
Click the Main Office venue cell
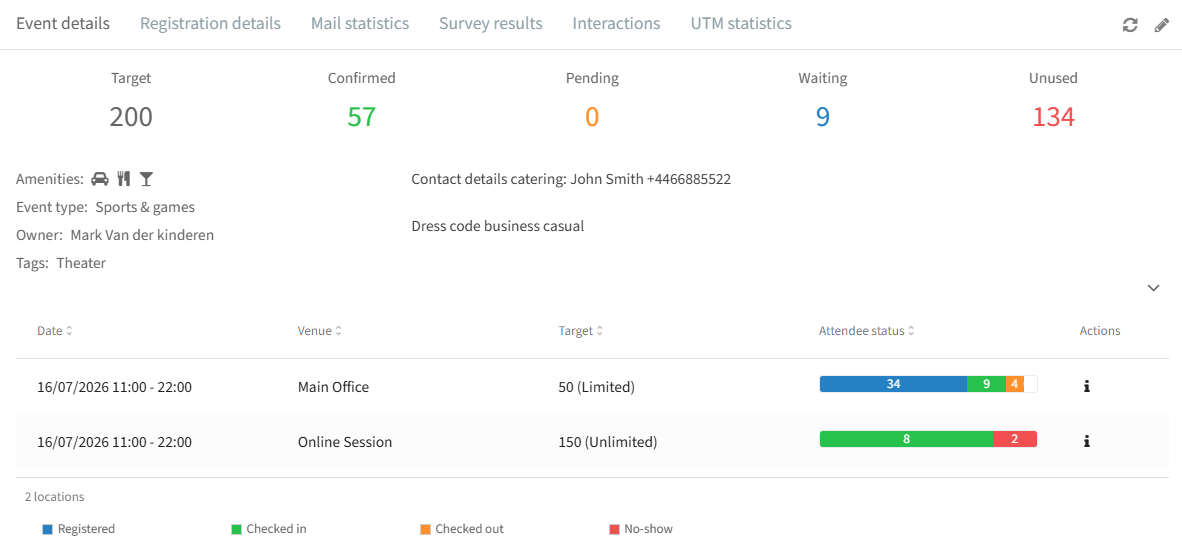(x=333, y=388)
